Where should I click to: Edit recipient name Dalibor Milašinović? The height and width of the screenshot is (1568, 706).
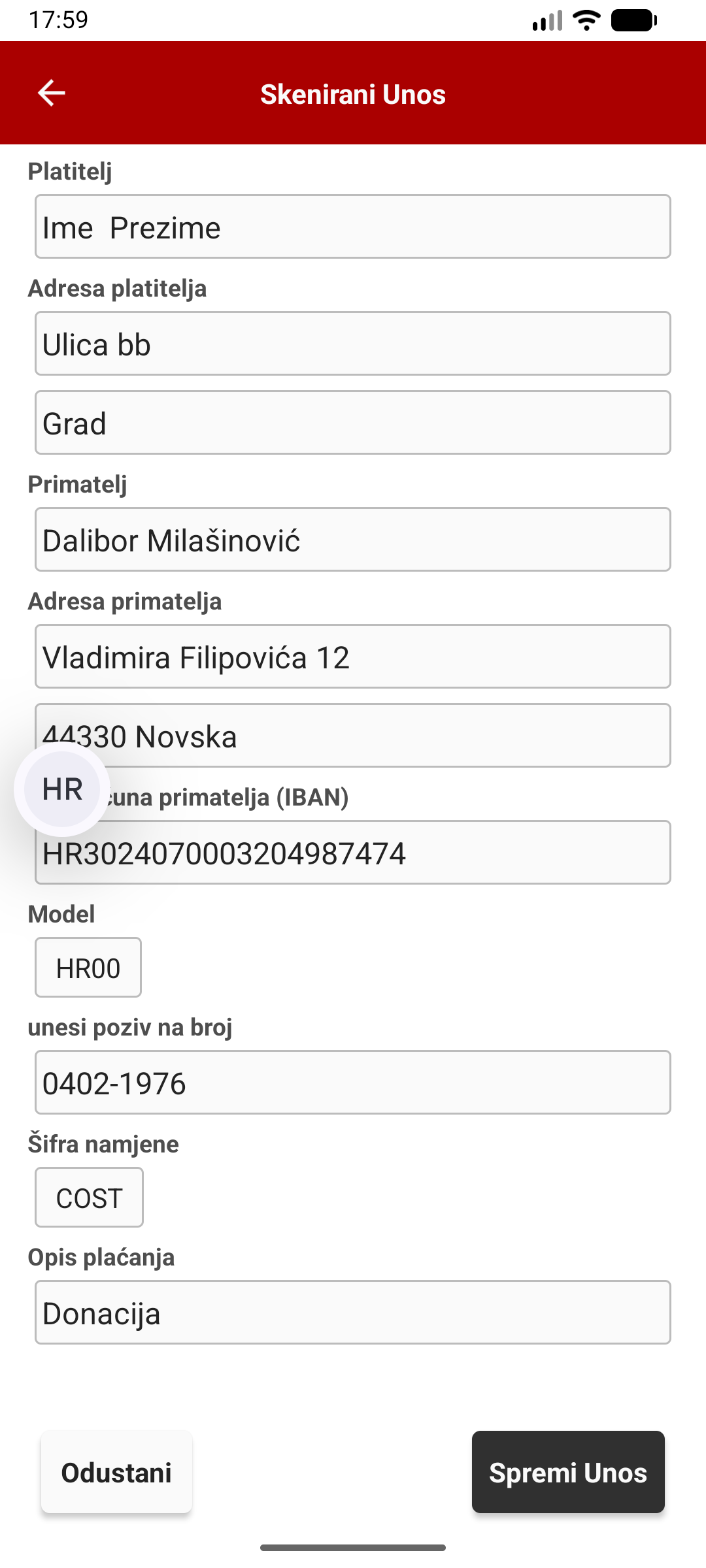353,540
